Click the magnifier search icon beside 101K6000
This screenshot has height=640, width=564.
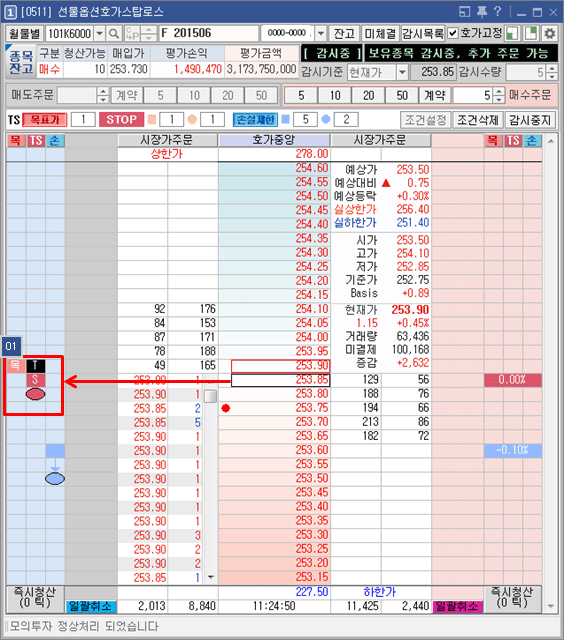(114, 33)
